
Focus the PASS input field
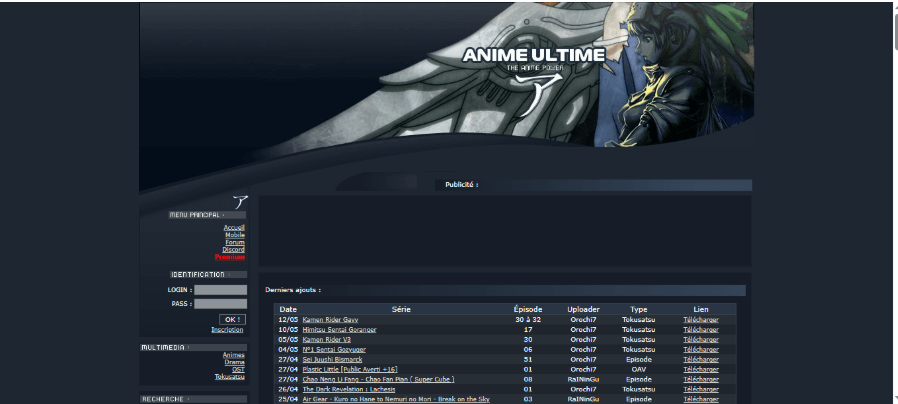tap(220, 304)
